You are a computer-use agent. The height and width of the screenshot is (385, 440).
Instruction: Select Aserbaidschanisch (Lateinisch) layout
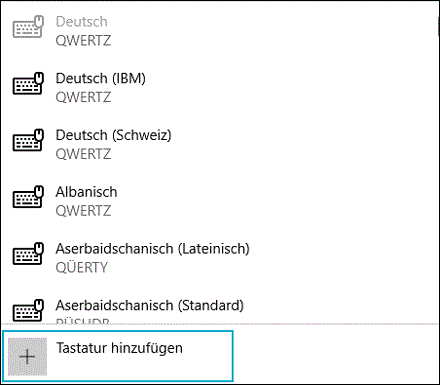click(220, 257)
